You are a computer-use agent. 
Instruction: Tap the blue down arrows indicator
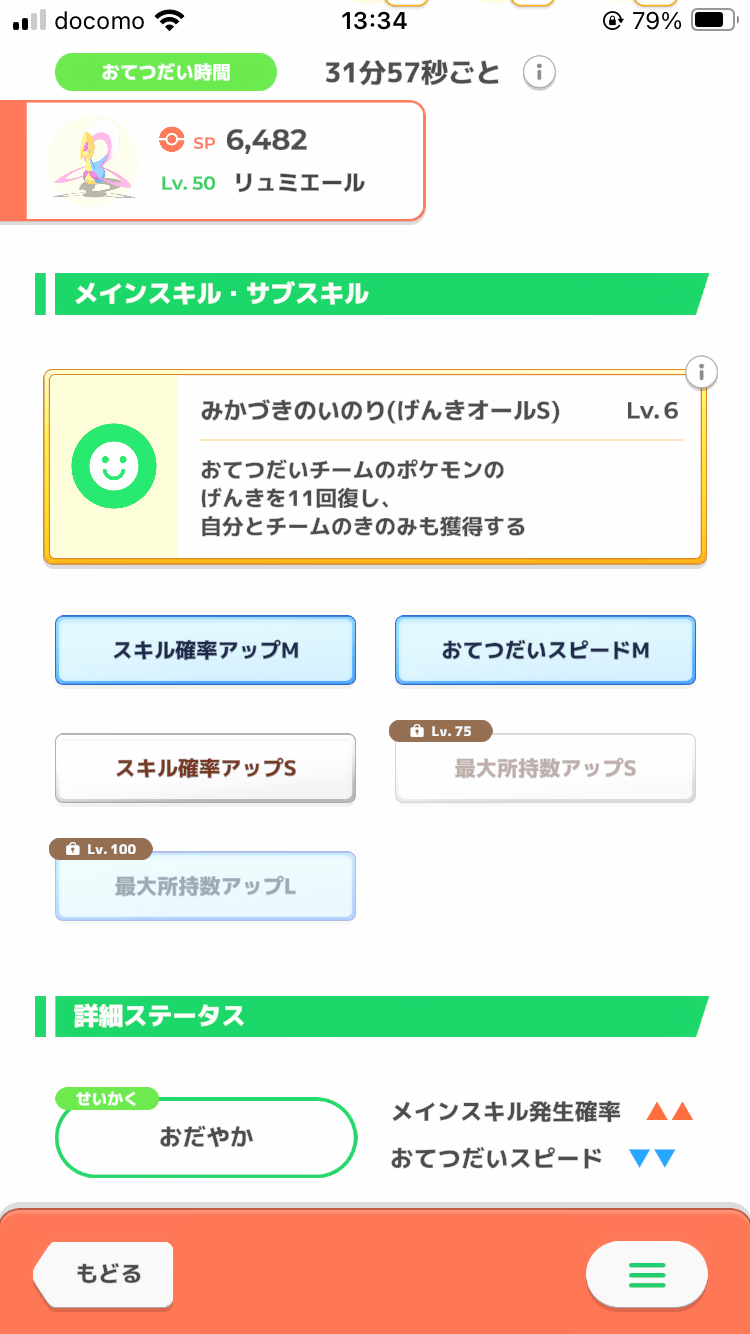(x=652, y=1159)
